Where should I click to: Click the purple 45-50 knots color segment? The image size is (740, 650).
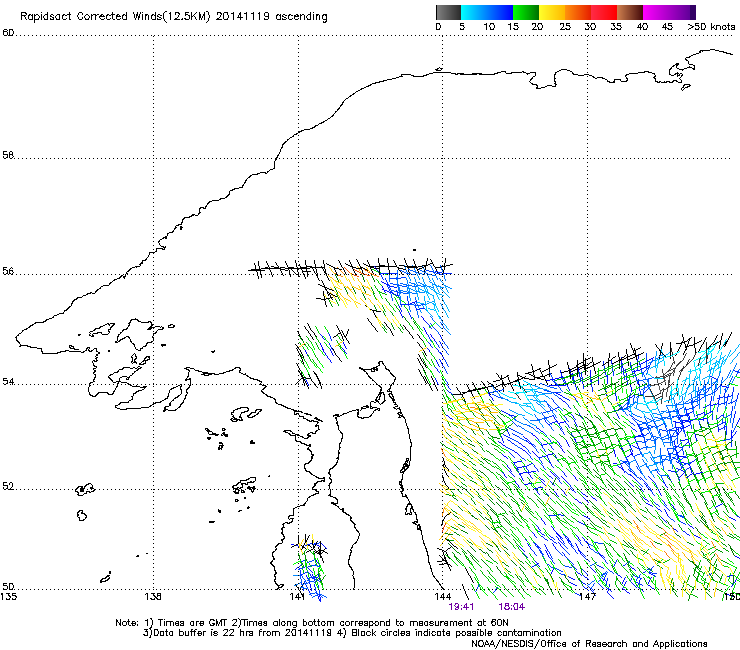click(x=682, y=13)
